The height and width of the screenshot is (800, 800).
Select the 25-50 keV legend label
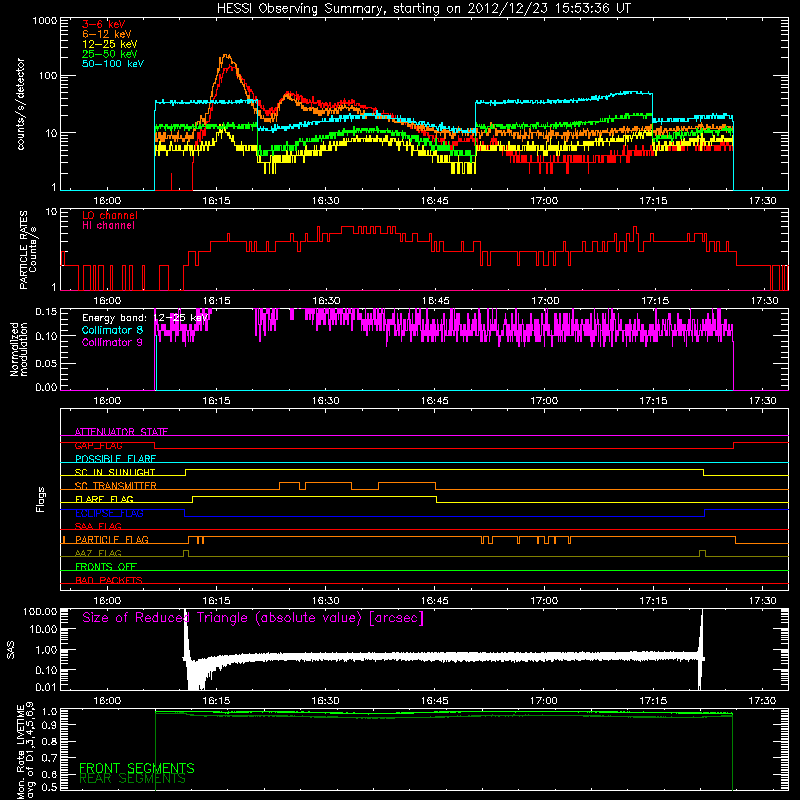point(110,54)
